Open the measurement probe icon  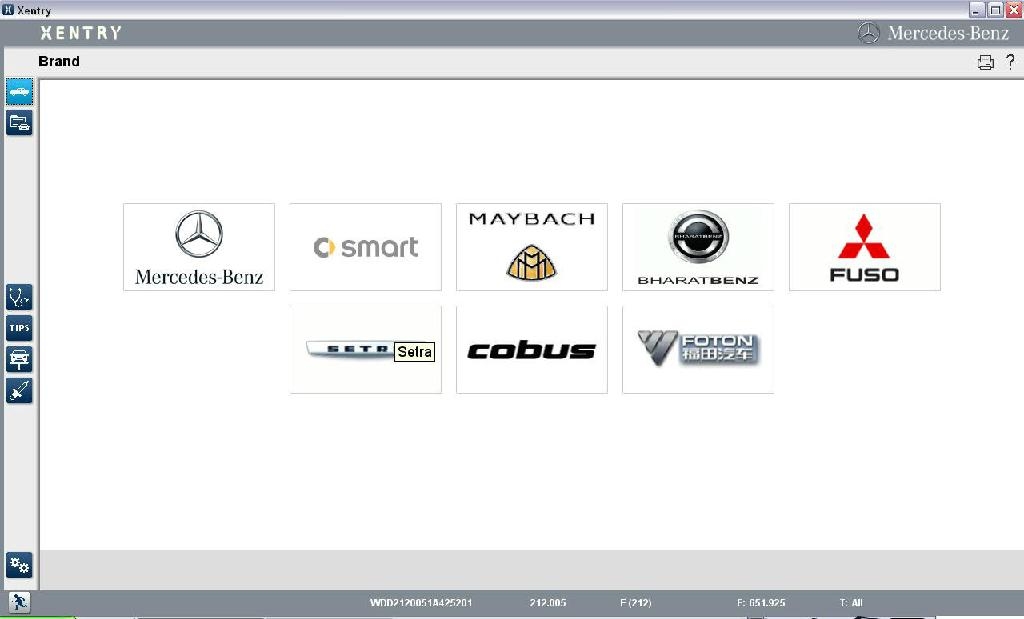point(20,390)
